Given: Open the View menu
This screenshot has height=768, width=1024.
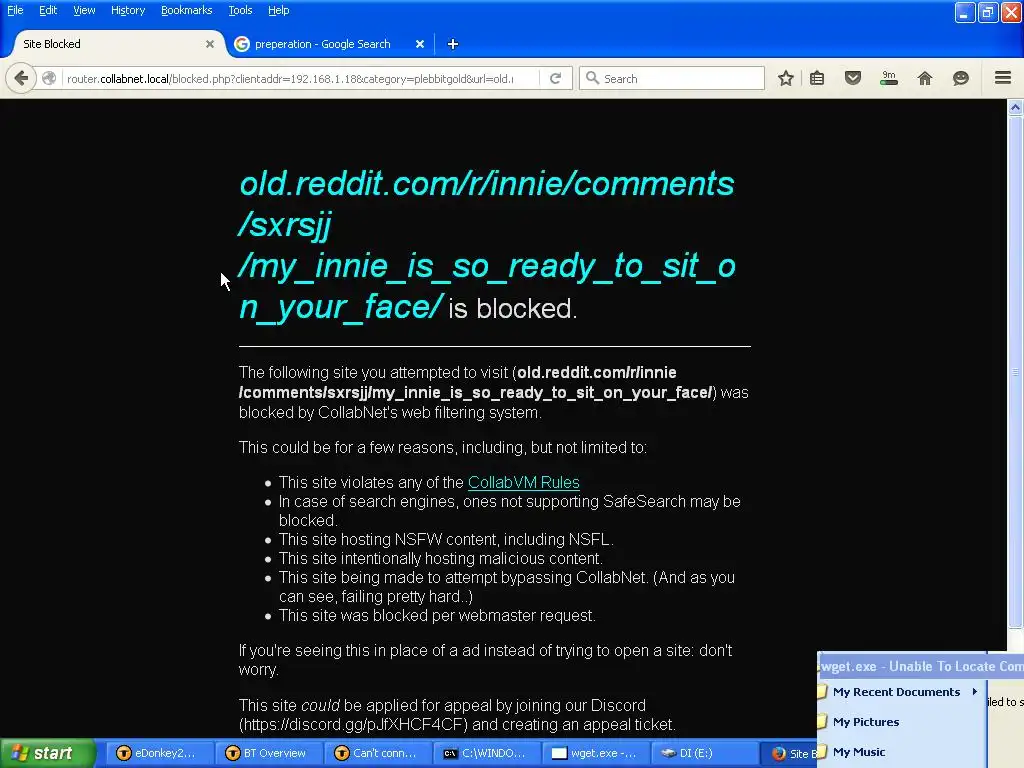Looking at the screenshot, I should 84,10.
